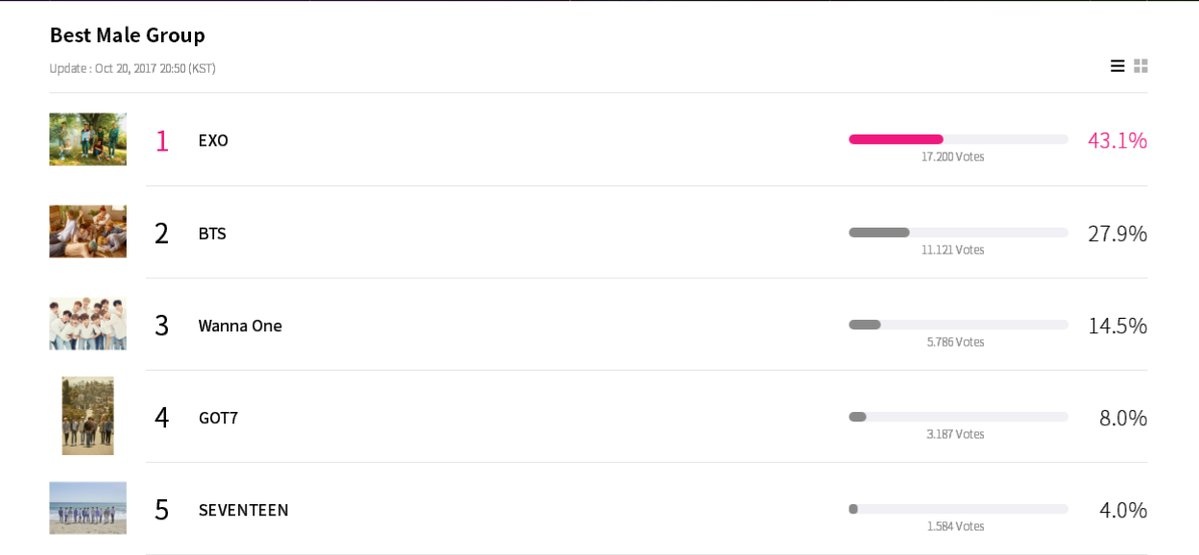Image resolution: width=1199 pixels, height=555 pixels.
Task: Click the Best Male Group heading
Action: click(127, 35)
